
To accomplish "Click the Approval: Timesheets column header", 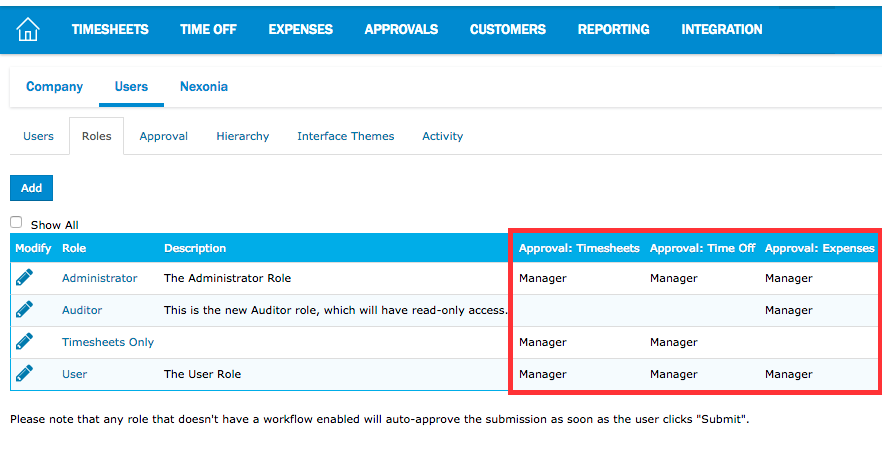I will (579, 248).
